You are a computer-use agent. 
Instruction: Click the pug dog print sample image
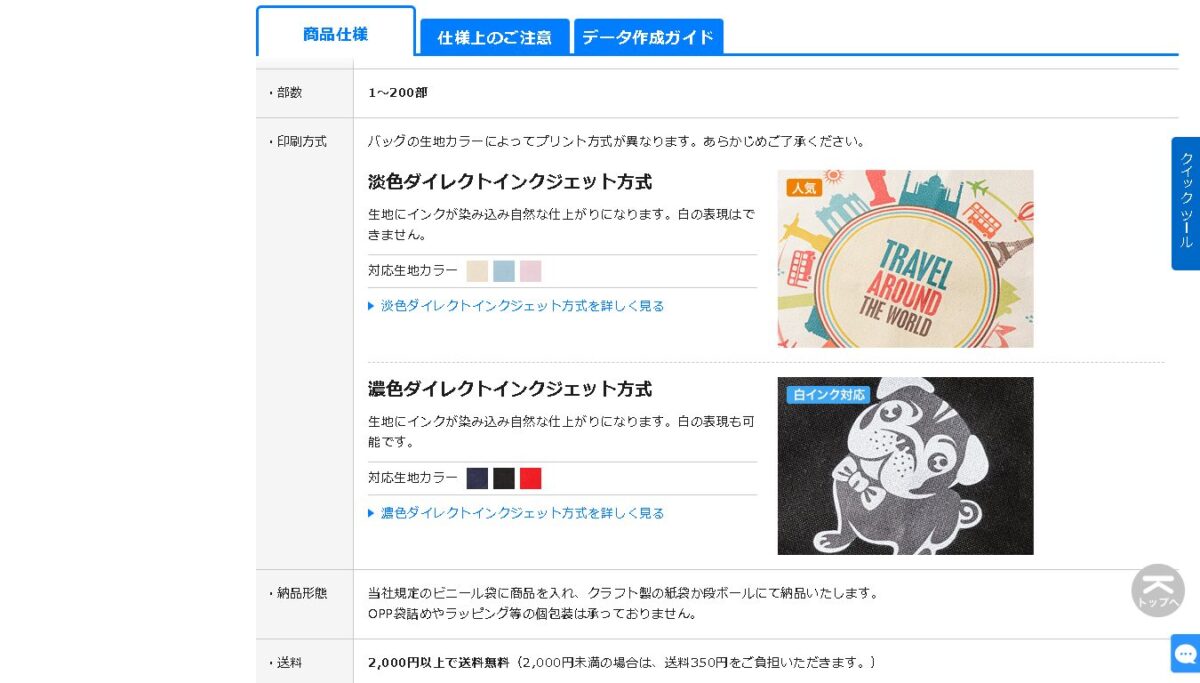[x=906, y=466]
